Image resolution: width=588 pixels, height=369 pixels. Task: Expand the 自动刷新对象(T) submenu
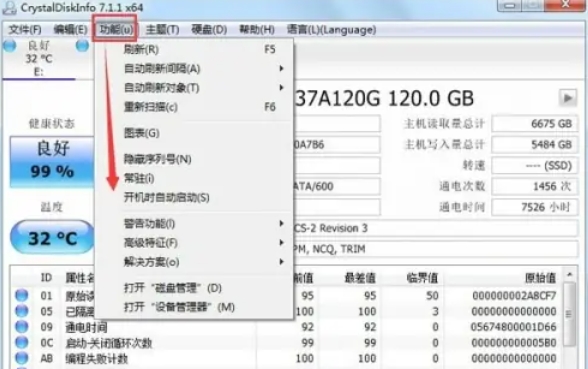194,88
